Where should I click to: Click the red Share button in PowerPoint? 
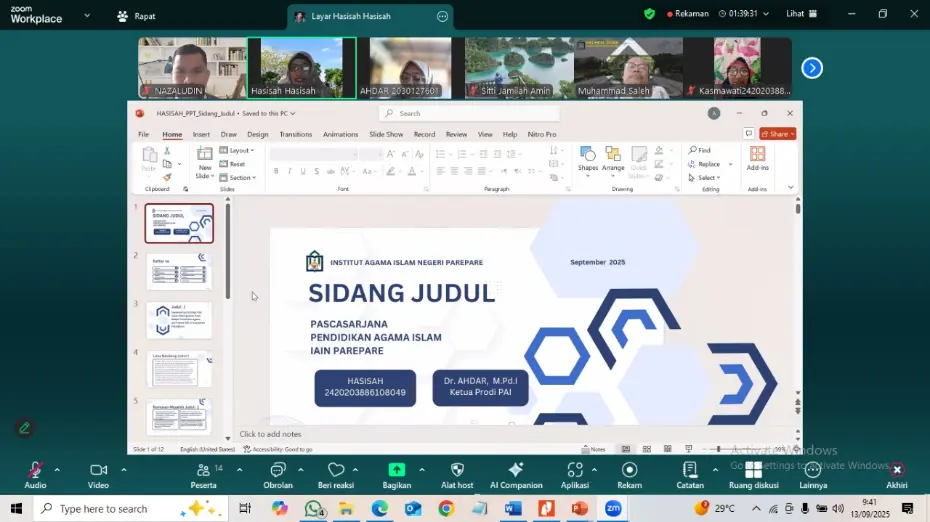point(778,134)
